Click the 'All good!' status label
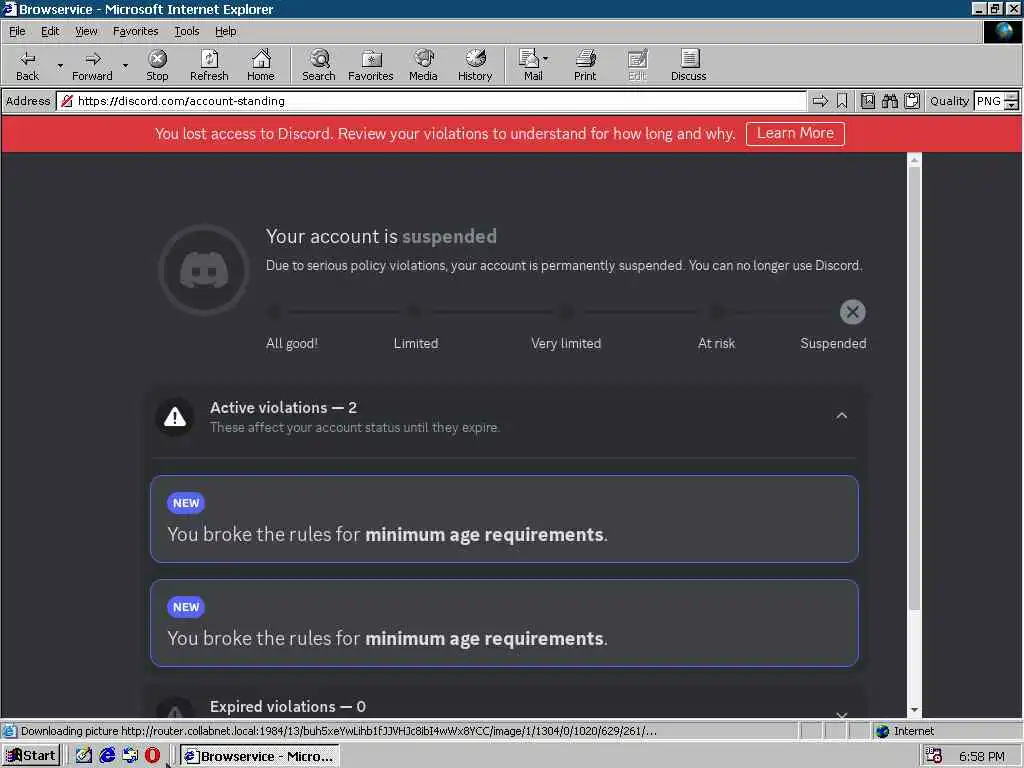 coord(291,344)
